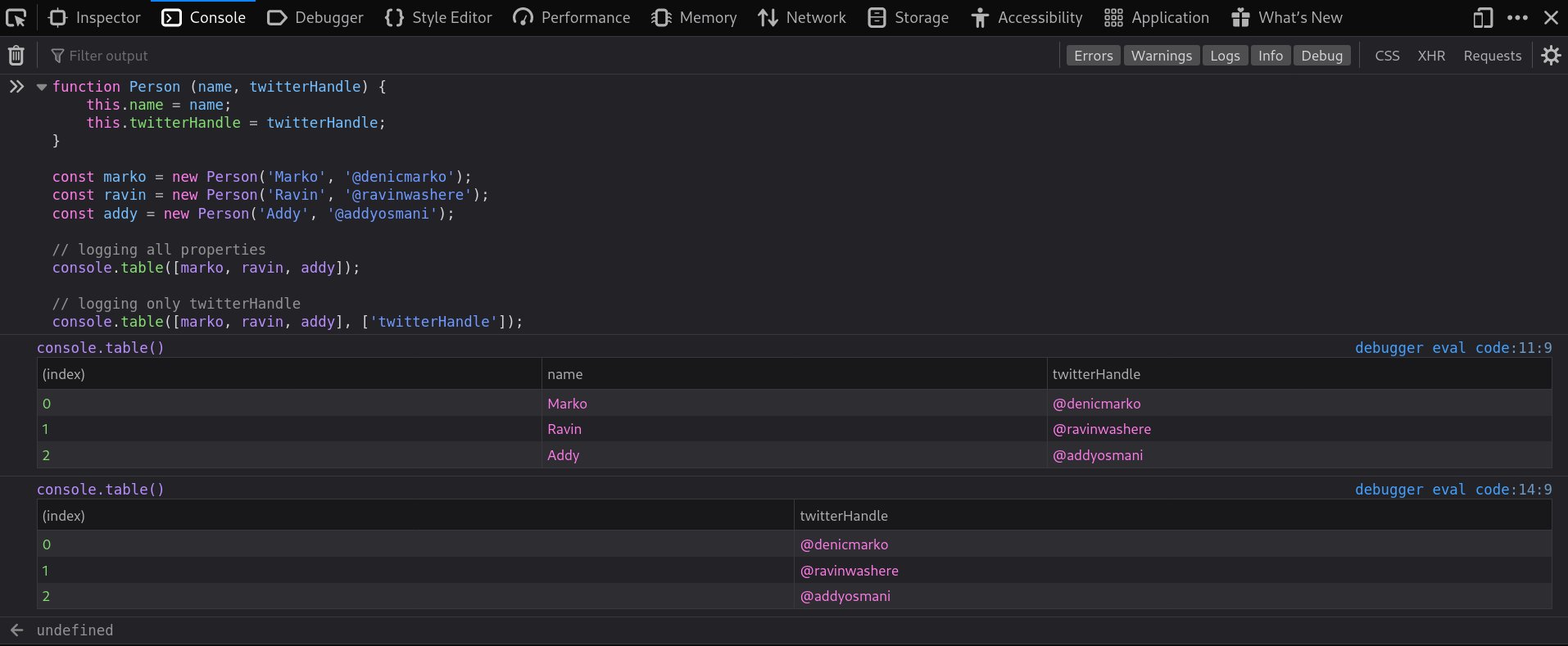Switch to the Debugger tab
Image resolution: width=1568 pixels, height=646 pixels.
pos(315,17)
